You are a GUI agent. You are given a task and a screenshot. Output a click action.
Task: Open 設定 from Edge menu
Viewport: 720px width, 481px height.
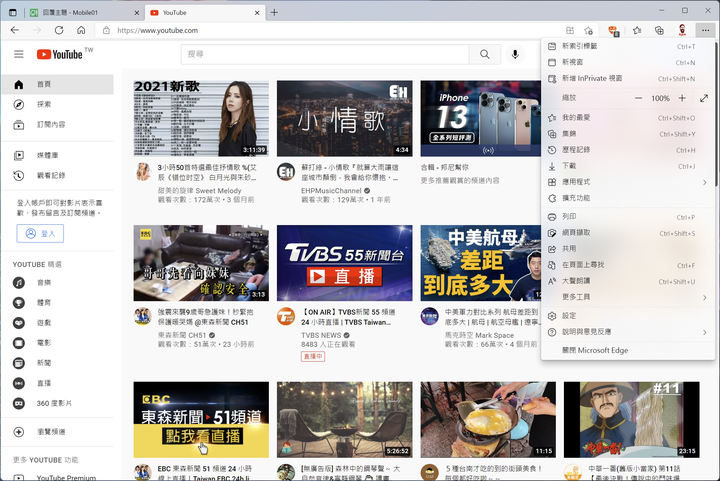pos(628,316)
